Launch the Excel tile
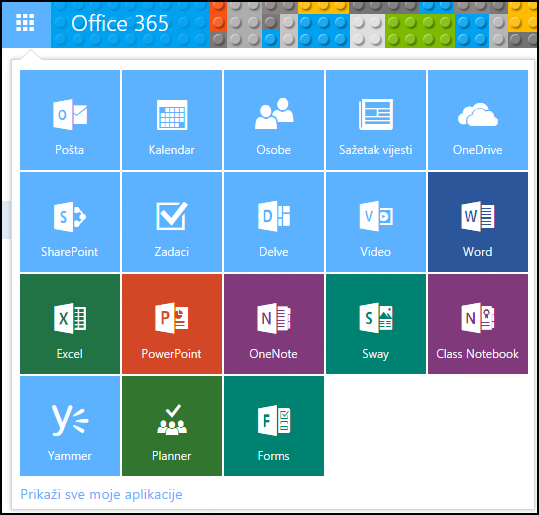The height and width of the screenshot is (515, 539). click(70, 324)
